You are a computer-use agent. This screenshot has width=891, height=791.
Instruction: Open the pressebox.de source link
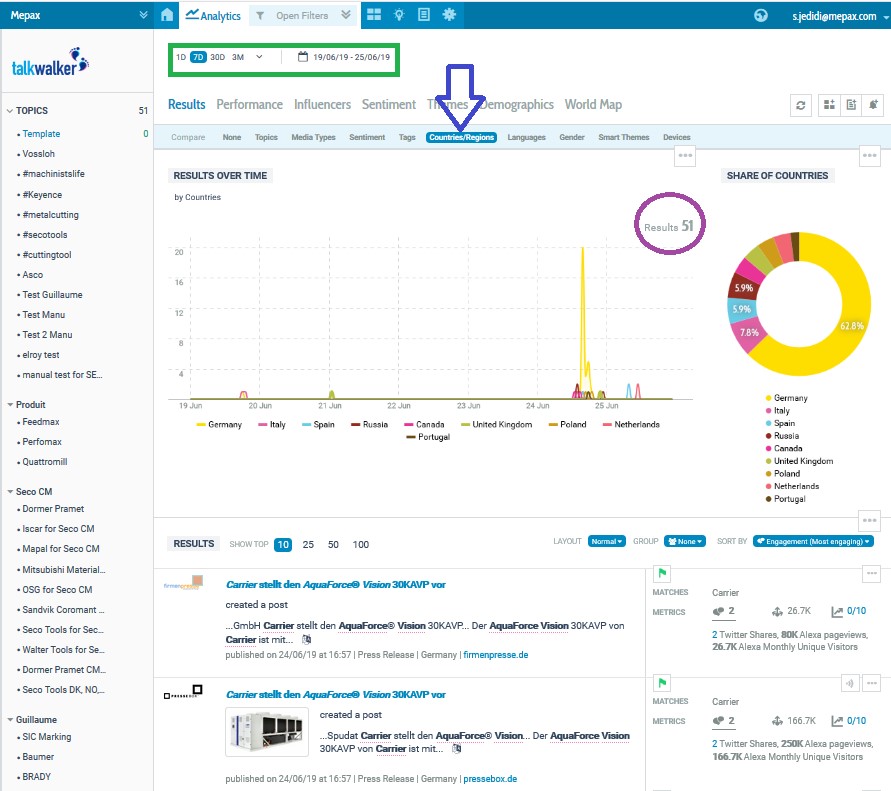489,779
